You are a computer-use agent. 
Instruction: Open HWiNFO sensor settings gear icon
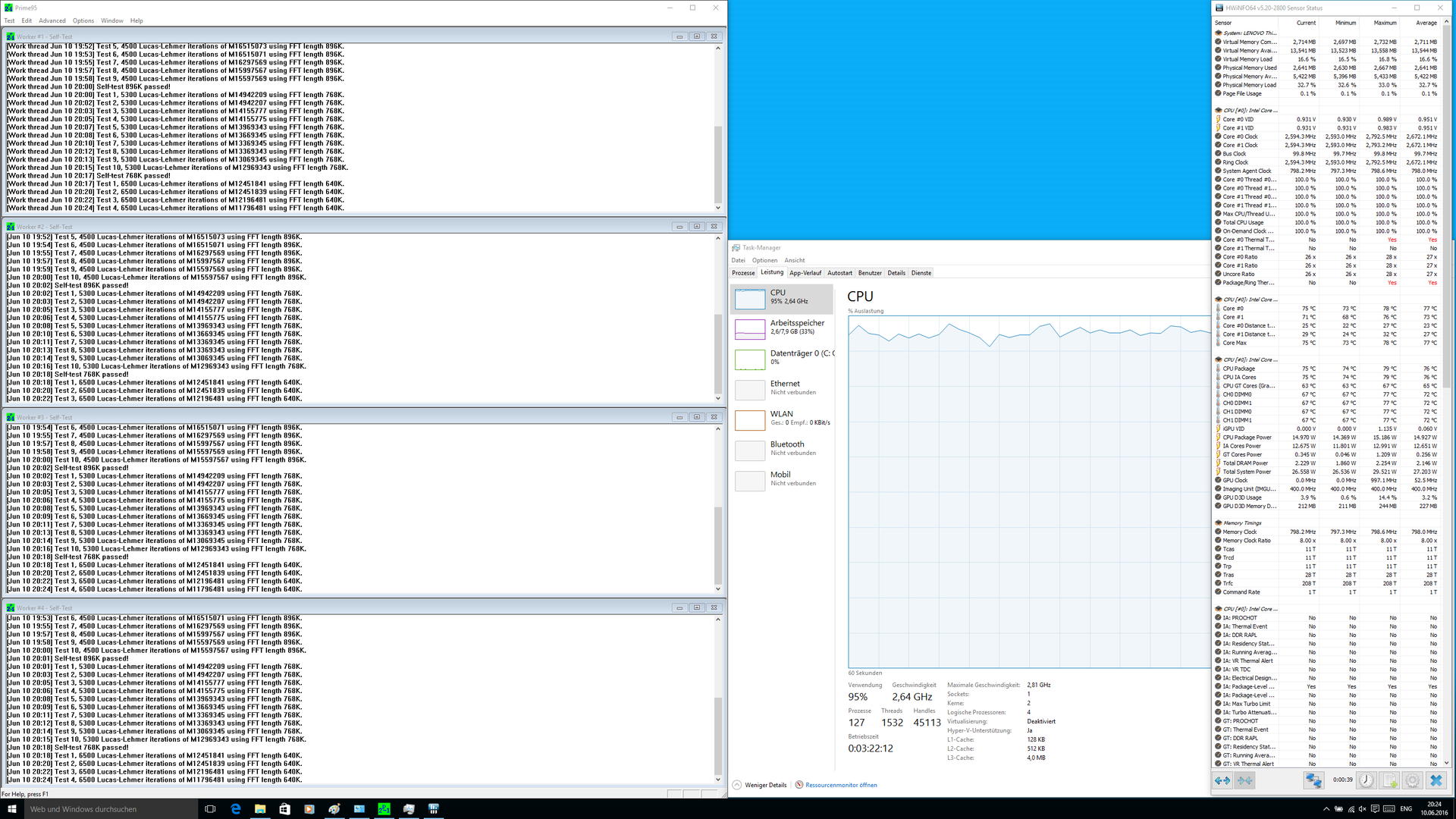click(x=1413, y=780)
